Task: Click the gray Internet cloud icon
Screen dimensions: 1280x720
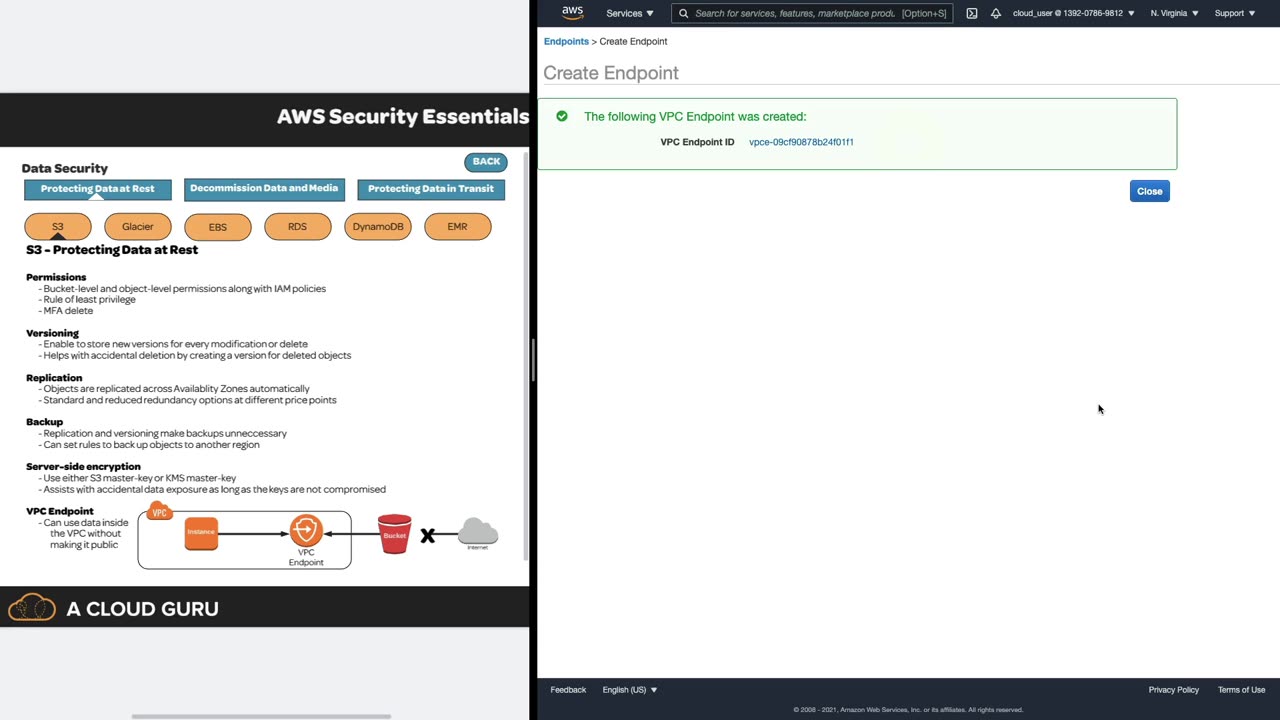Action: tap(478, 533)
